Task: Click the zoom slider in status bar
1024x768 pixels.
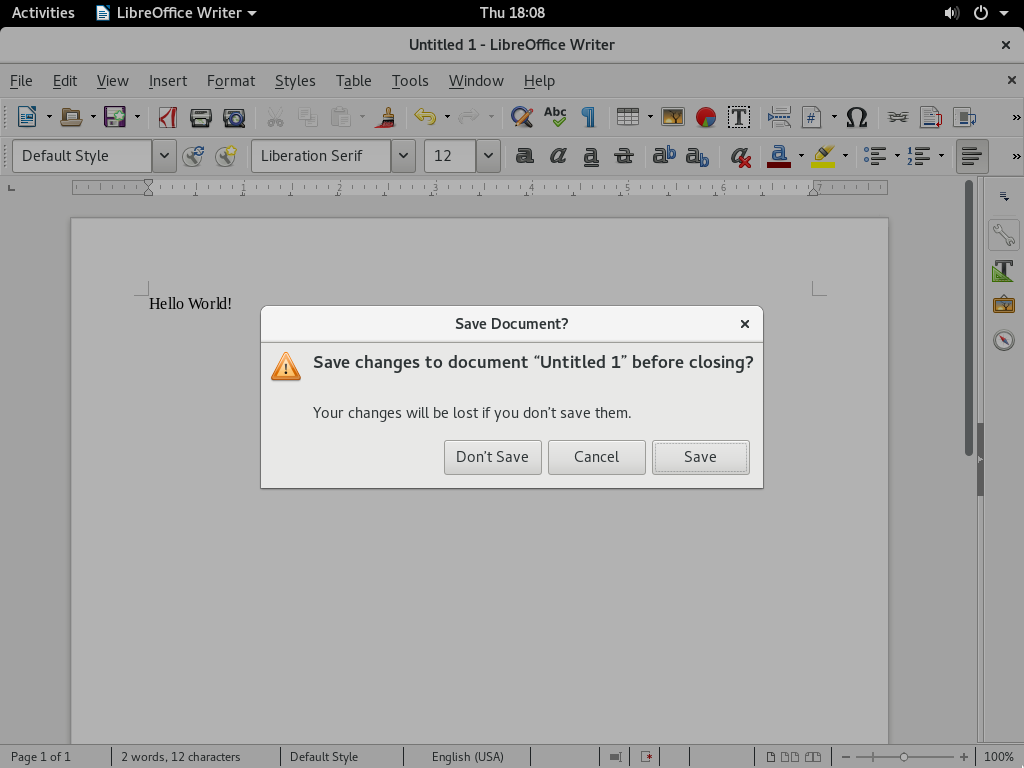Action: (903, 757)
